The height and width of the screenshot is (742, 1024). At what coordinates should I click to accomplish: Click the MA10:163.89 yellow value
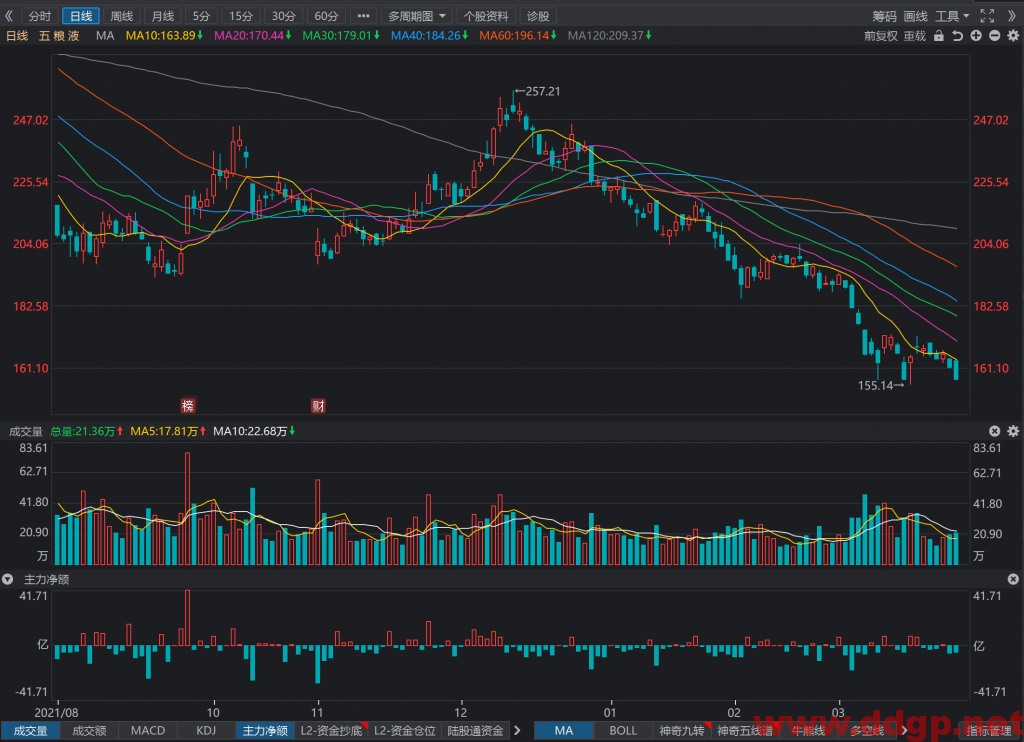click(x=161, y=36)
